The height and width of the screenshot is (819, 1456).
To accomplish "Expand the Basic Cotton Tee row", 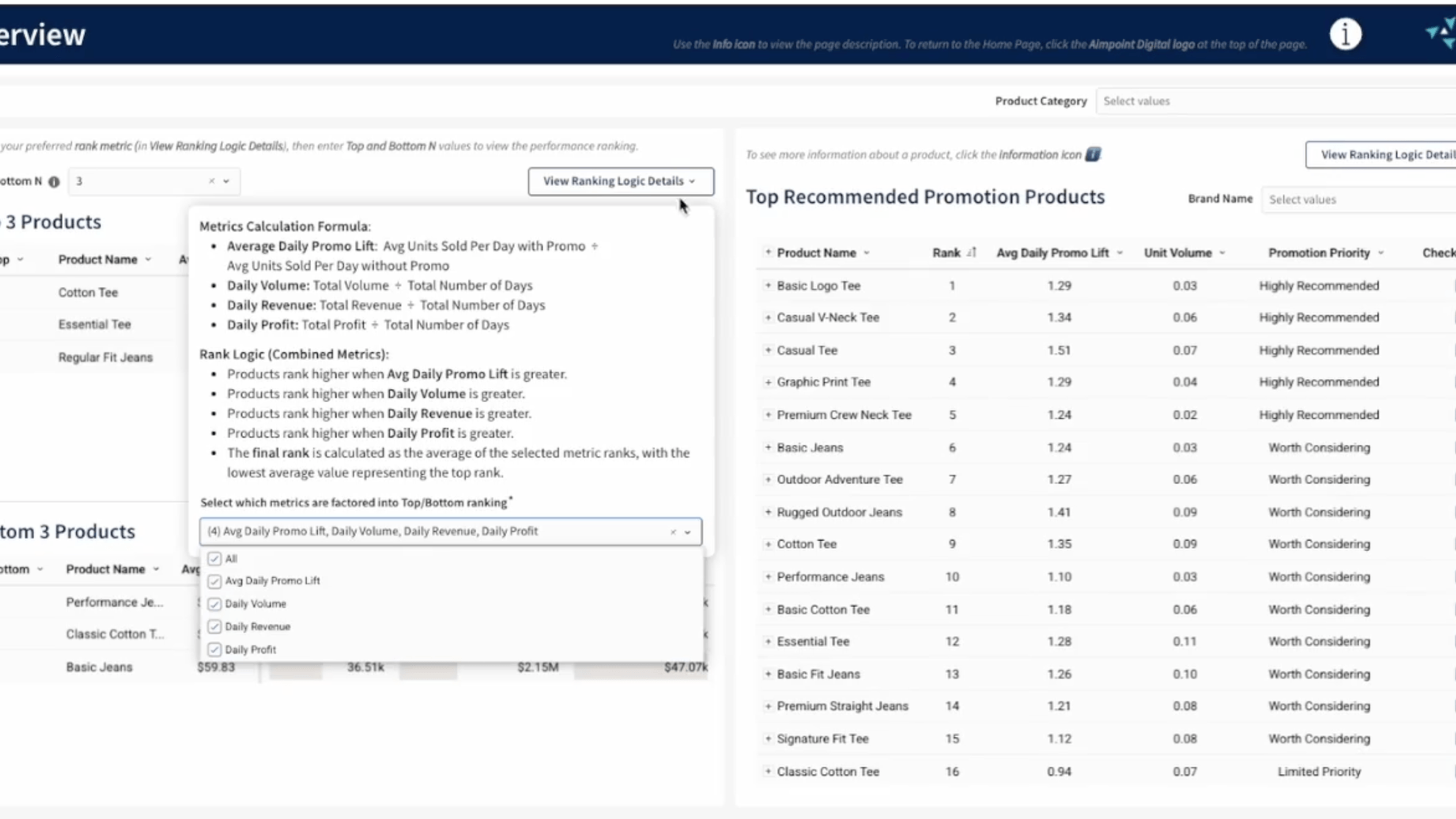I will pyautogui.click(x=767, y=609).
